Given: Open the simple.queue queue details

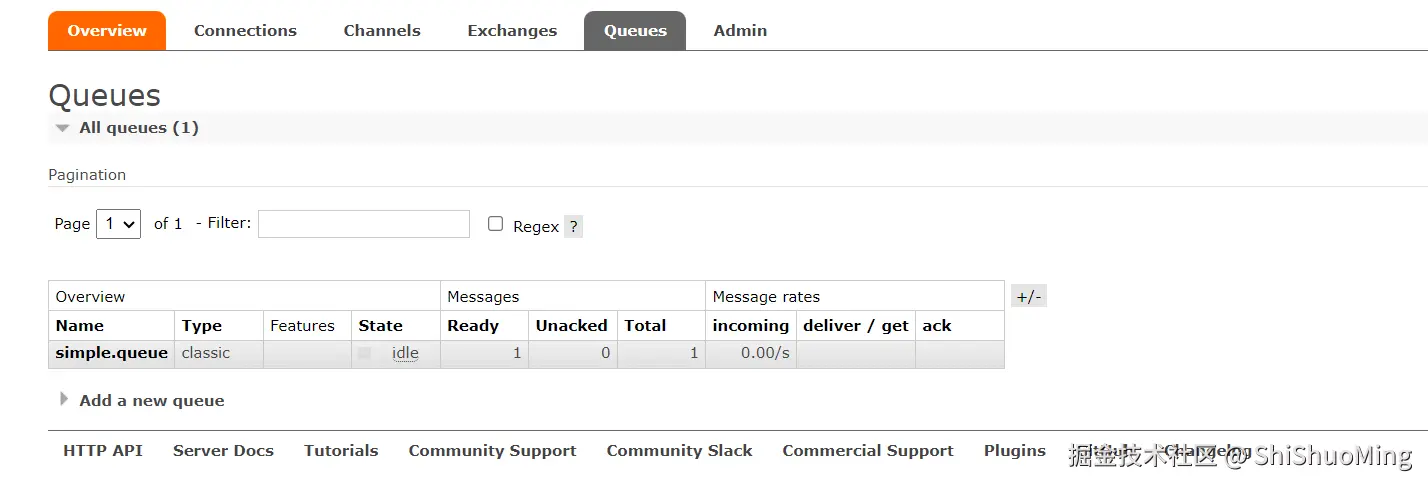Looking at the screenshot, I should pos(112,353).
